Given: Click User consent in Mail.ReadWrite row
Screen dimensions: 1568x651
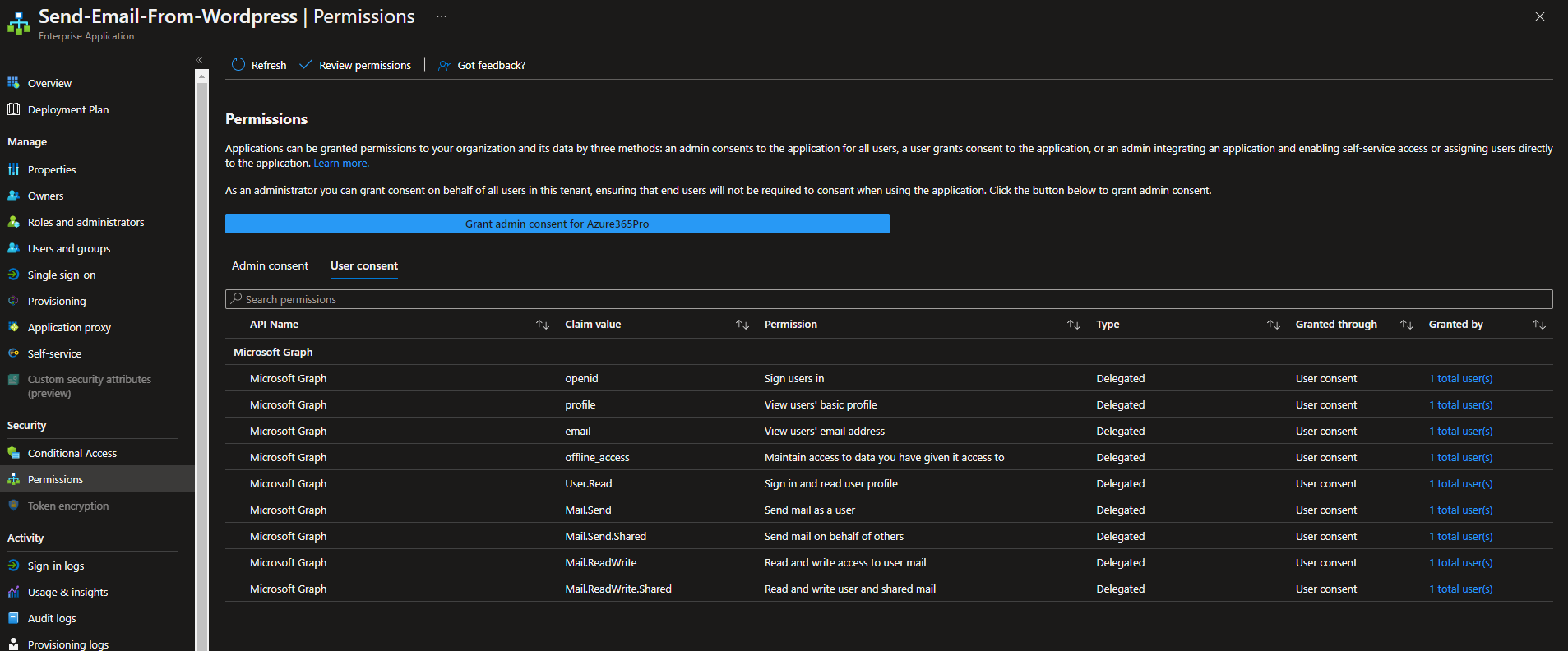Looking at the screenshot, I should [x=1326, y=562].
